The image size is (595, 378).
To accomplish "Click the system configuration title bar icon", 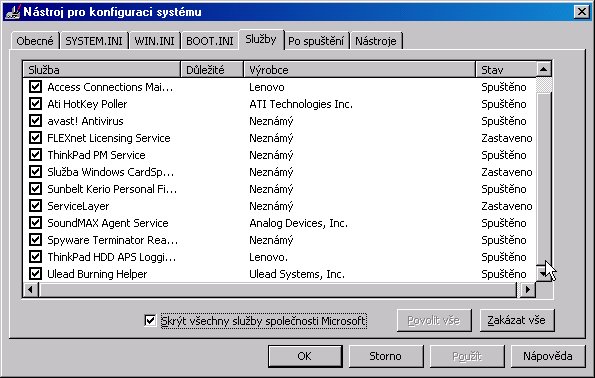I will click(12, 12).
